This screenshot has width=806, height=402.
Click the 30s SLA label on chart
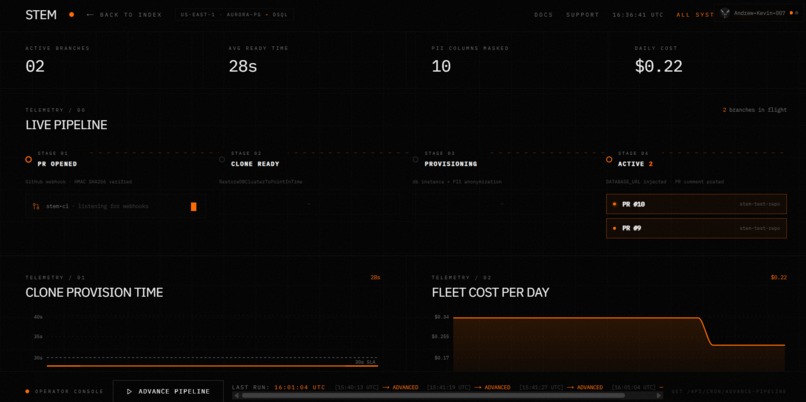(365, 362)
